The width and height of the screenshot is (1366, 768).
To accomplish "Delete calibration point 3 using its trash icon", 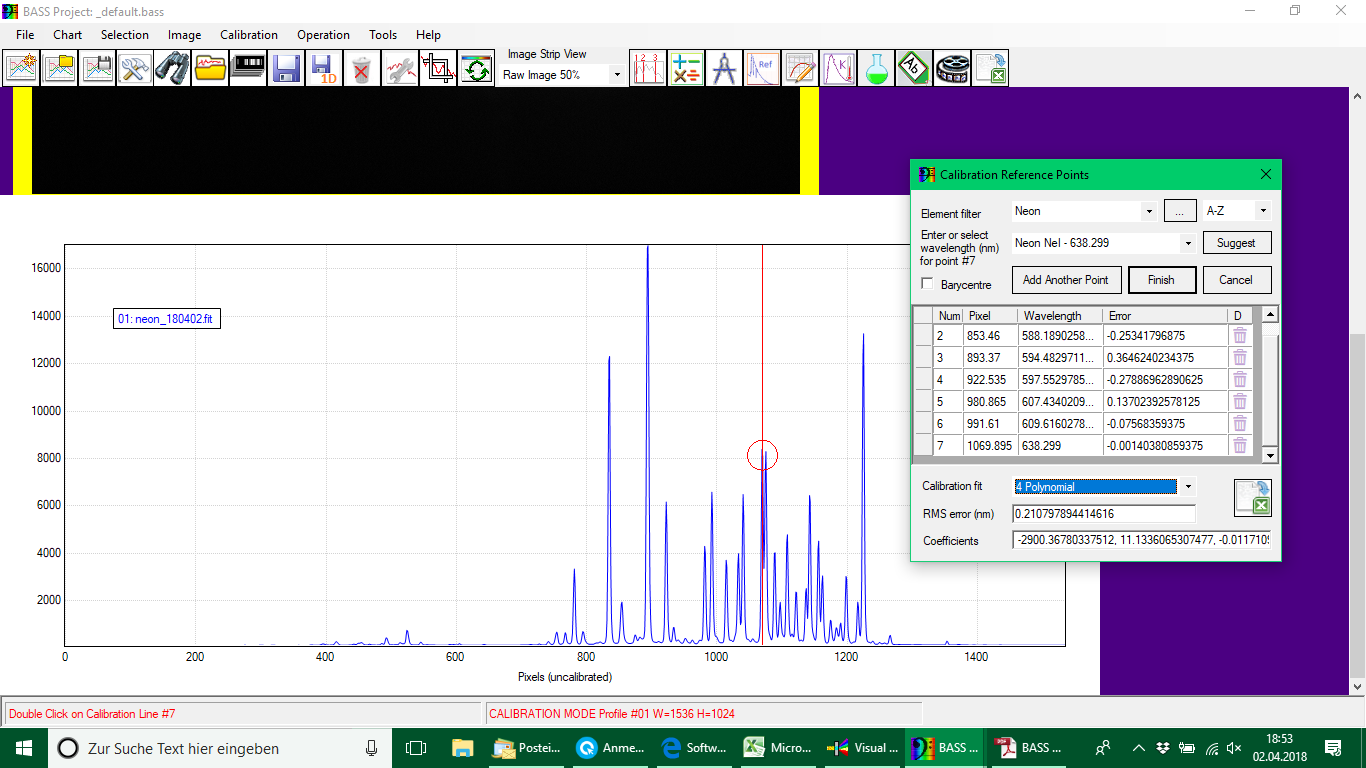I will tap(1240, 358).
